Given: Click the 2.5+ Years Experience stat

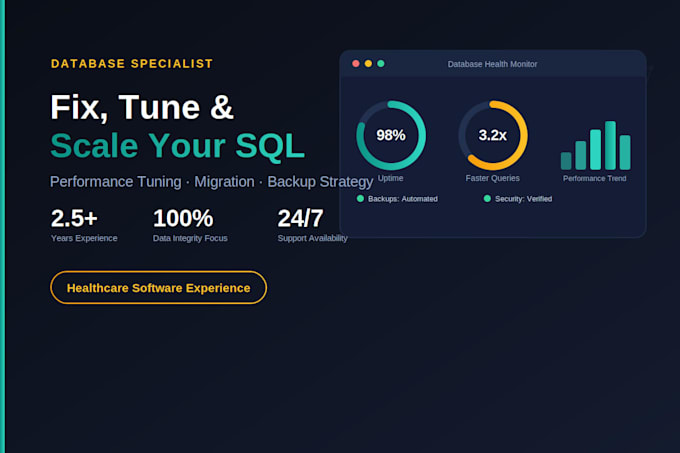Looking at the screenshot, I should click(x=84, y=225).
